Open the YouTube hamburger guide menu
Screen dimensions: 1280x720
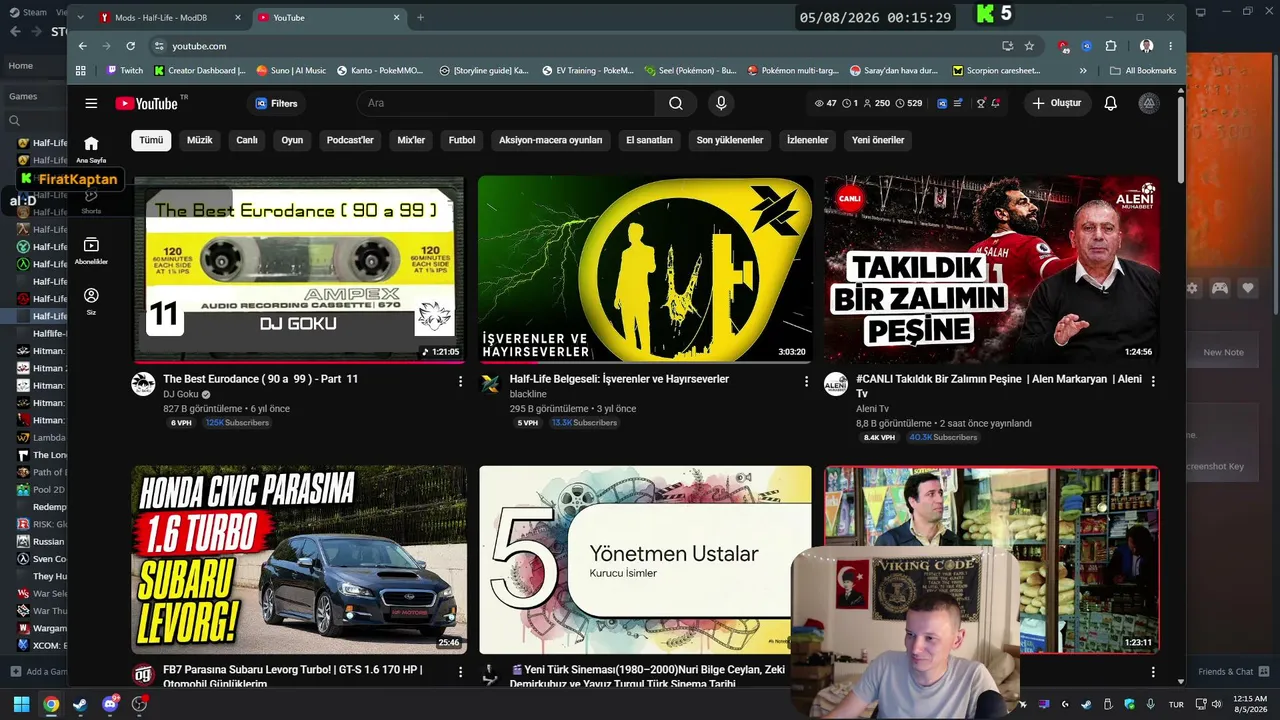pos(91,103)
